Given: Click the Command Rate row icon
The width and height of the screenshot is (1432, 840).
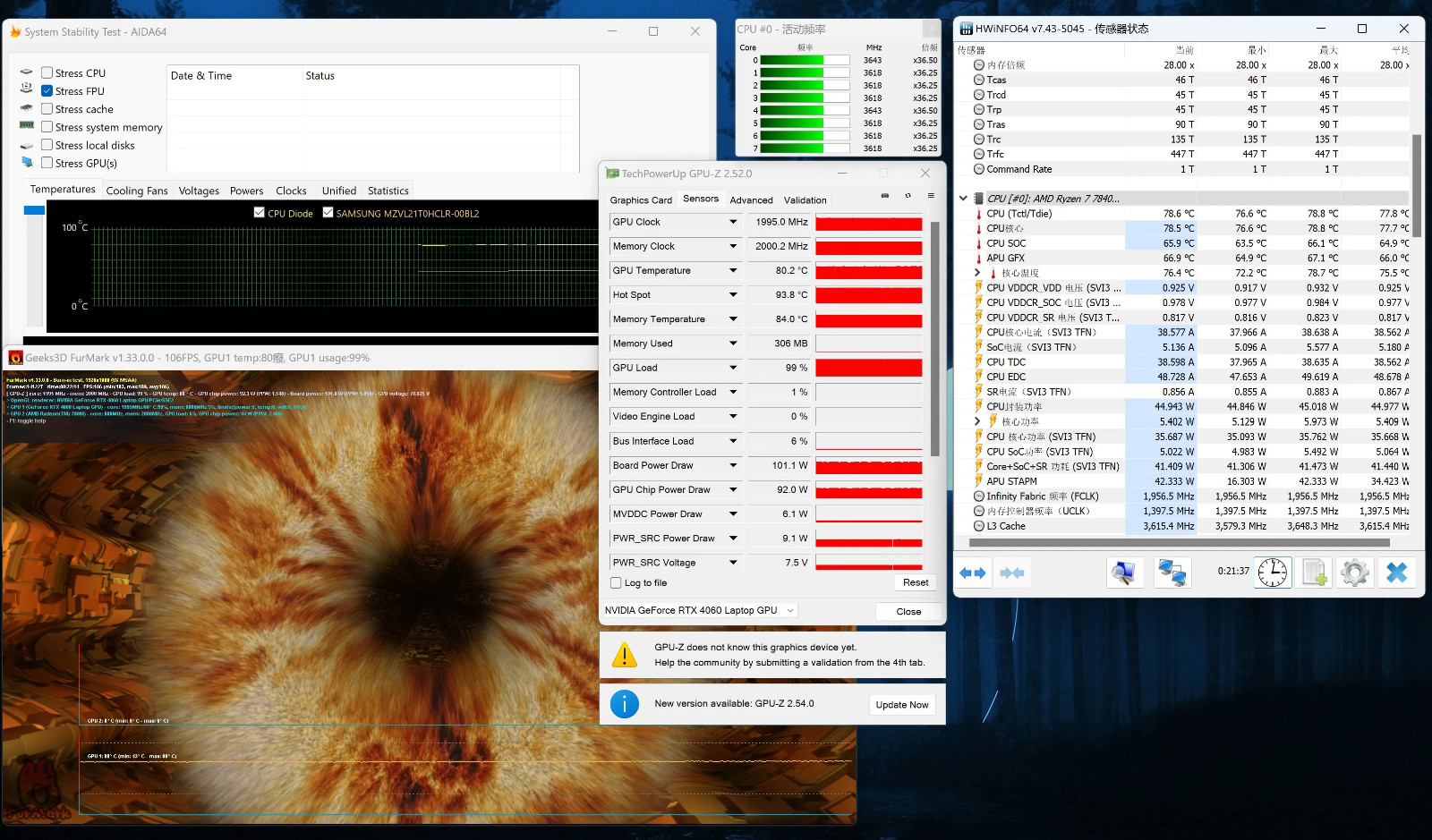Looking at the screenshot, I should point(979,169).
